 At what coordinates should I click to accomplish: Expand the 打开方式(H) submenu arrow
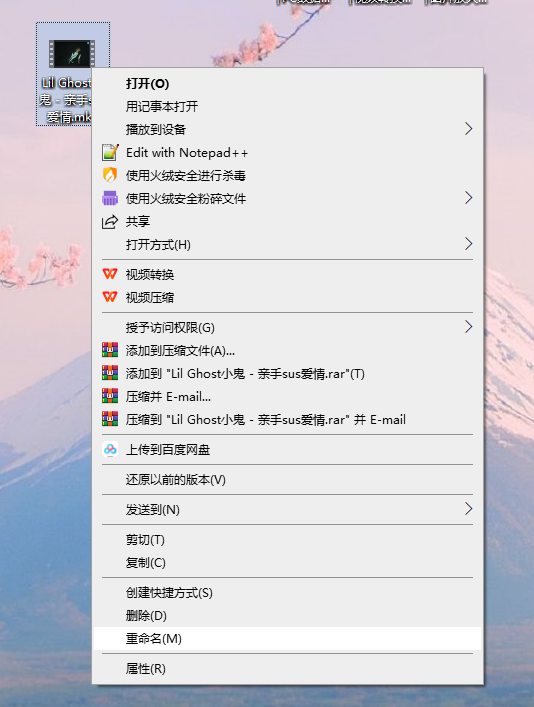[x=469, y=244]
